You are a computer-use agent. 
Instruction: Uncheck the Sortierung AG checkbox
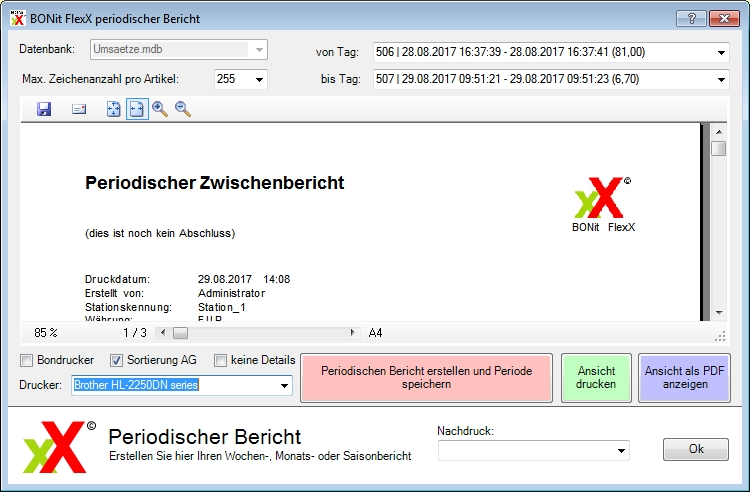(116, 361)
